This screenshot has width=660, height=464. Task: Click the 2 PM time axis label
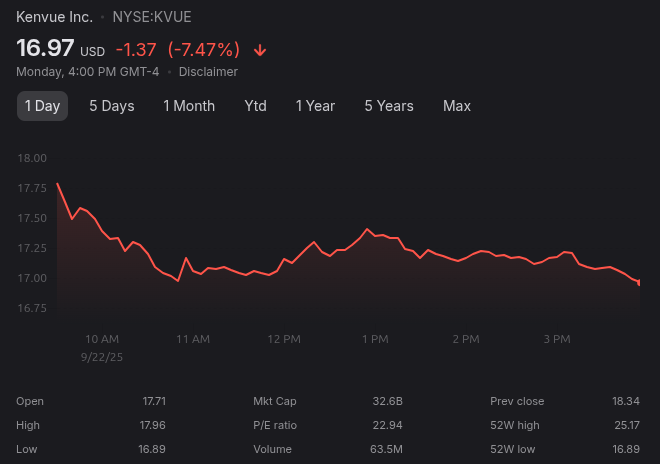click(x=466, y=339)
